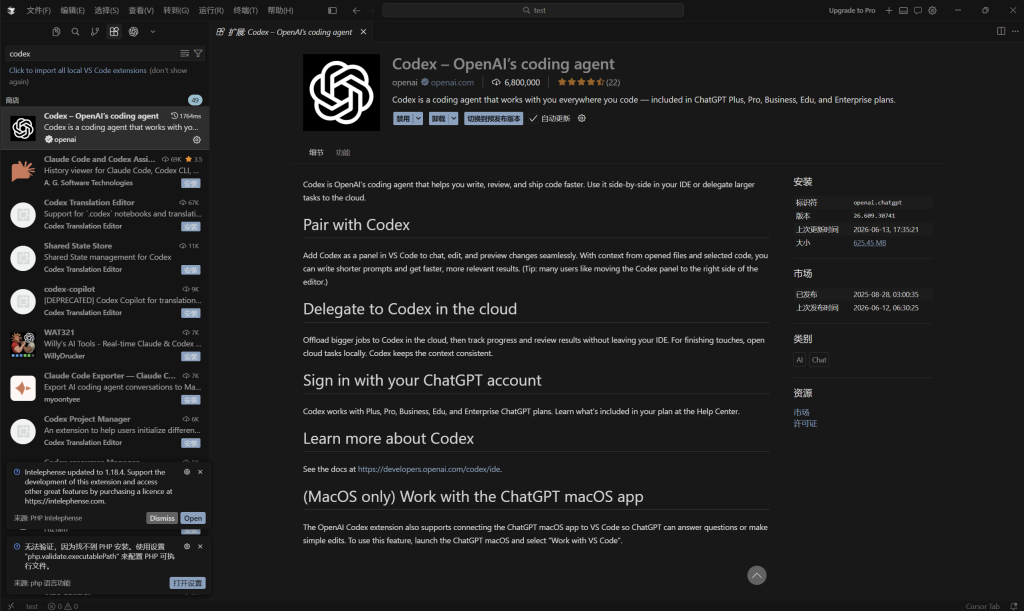Open the chat bubble icon in title bar
The height and width of the screenshot is (611, 1024).
click(x=918, y=10)
